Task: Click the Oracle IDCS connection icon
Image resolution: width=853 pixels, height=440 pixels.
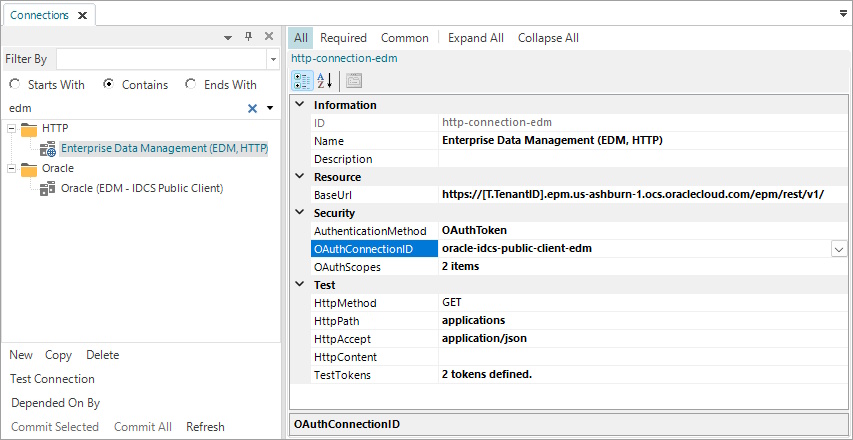Action: (48, 189)
